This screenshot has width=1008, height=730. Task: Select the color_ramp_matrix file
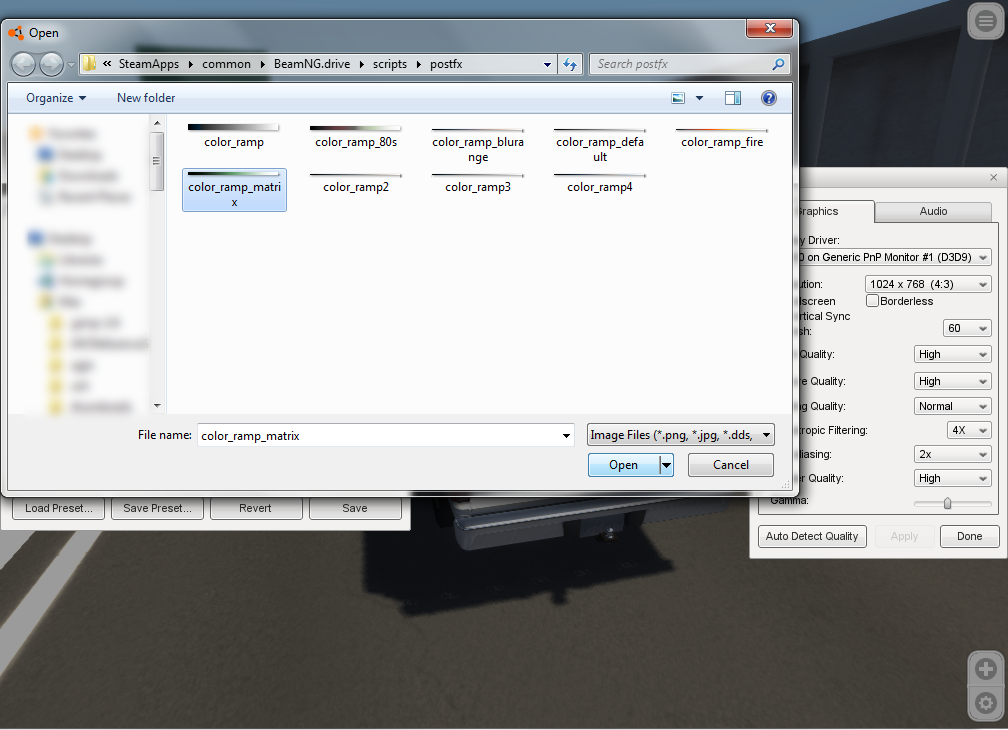pyautogui.click(x=234, y=190)
